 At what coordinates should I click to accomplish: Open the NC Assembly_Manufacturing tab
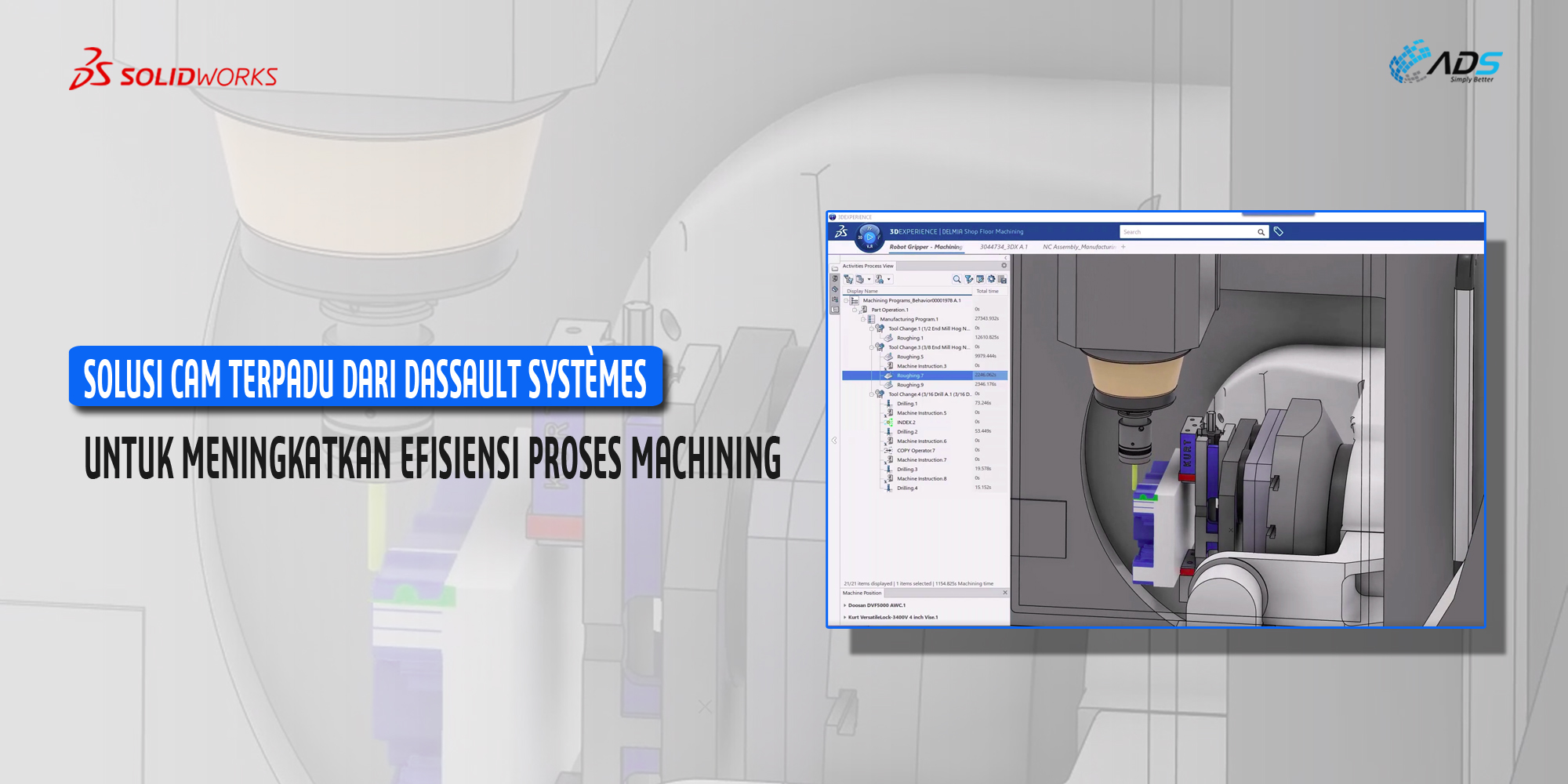tap(1078, 247)
